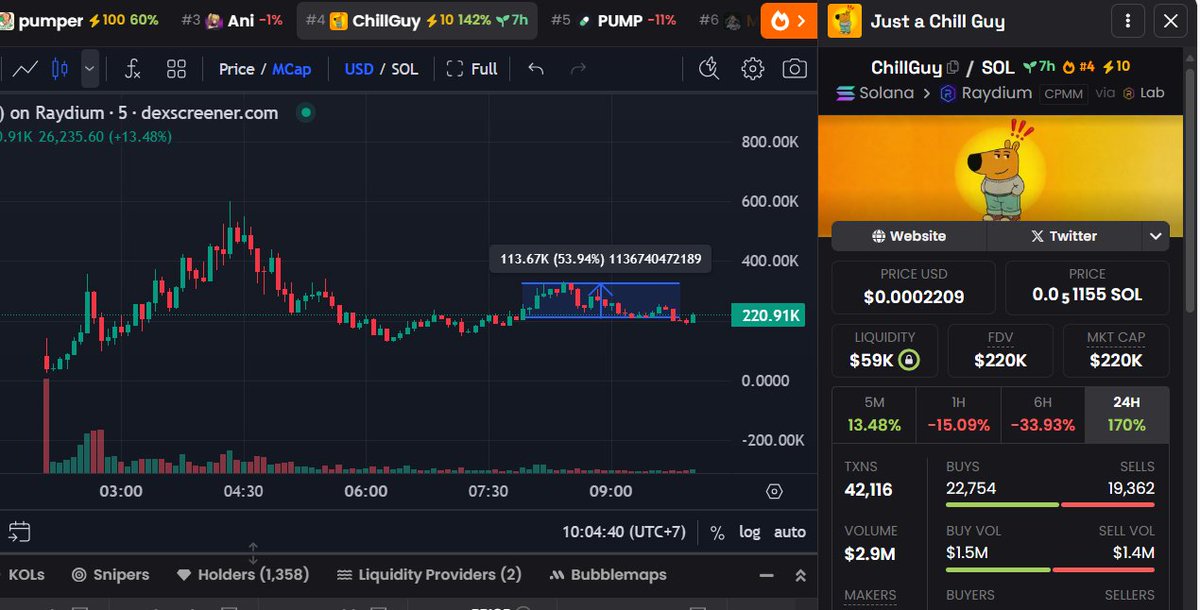Select the candlestick chart style

tap(59, 69)
